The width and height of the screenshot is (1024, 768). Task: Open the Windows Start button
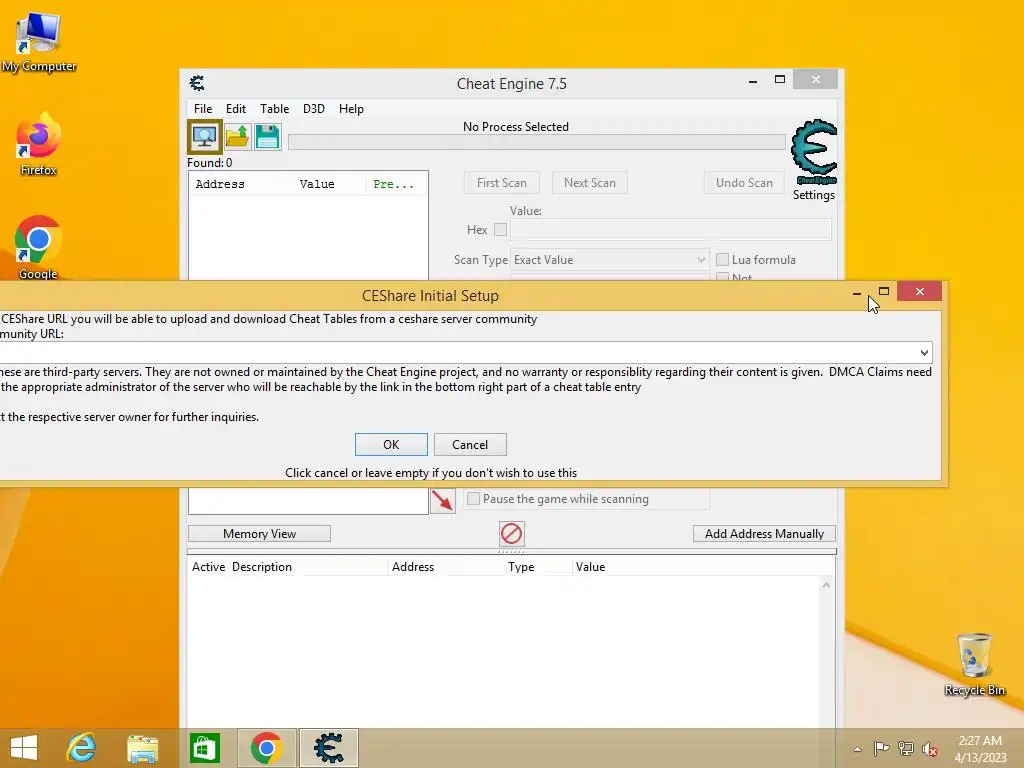point(24,748)
